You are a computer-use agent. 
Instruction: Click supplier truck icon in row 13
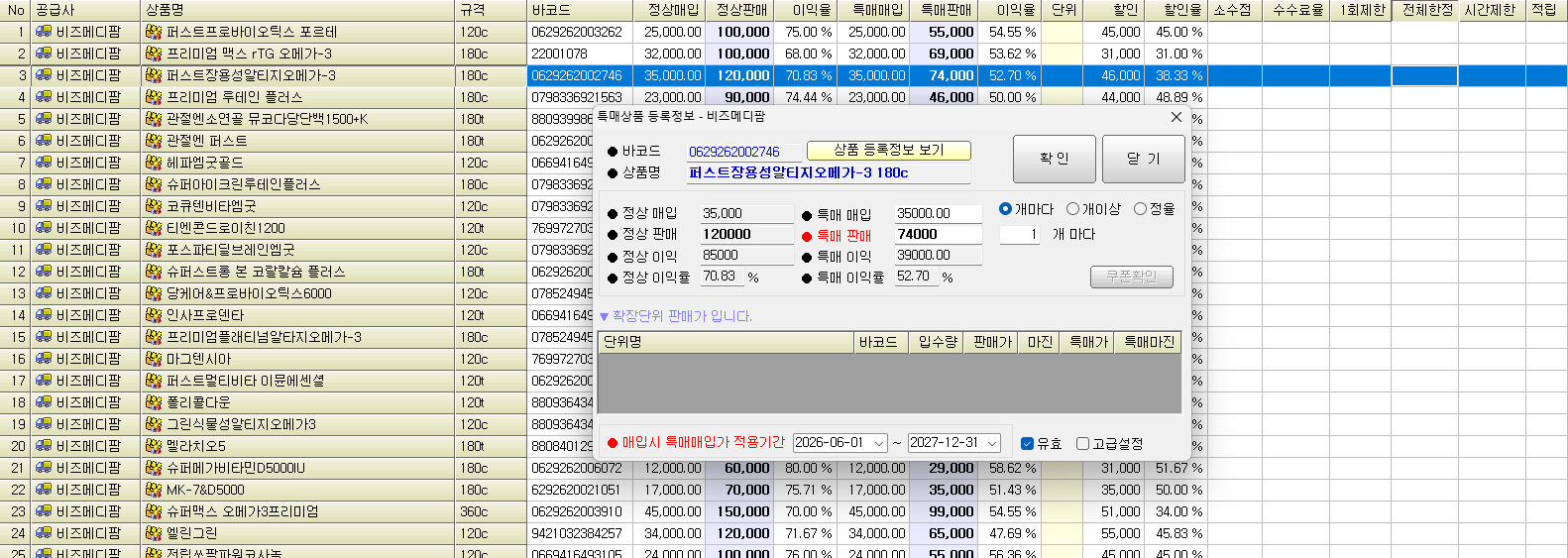[x=44, y=293]
